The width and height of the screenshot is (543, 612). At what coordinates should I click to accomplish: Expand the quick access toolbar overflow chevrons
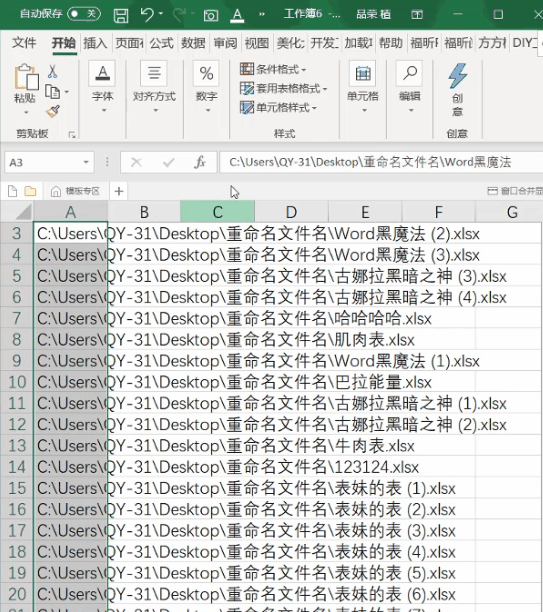pos(262,14)
